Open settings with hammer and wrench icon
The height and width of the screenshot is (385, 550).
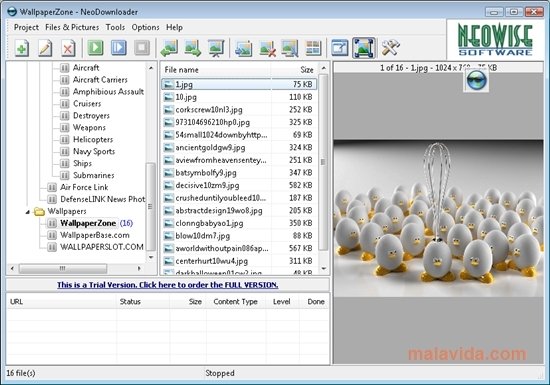[x=390, y=48]
